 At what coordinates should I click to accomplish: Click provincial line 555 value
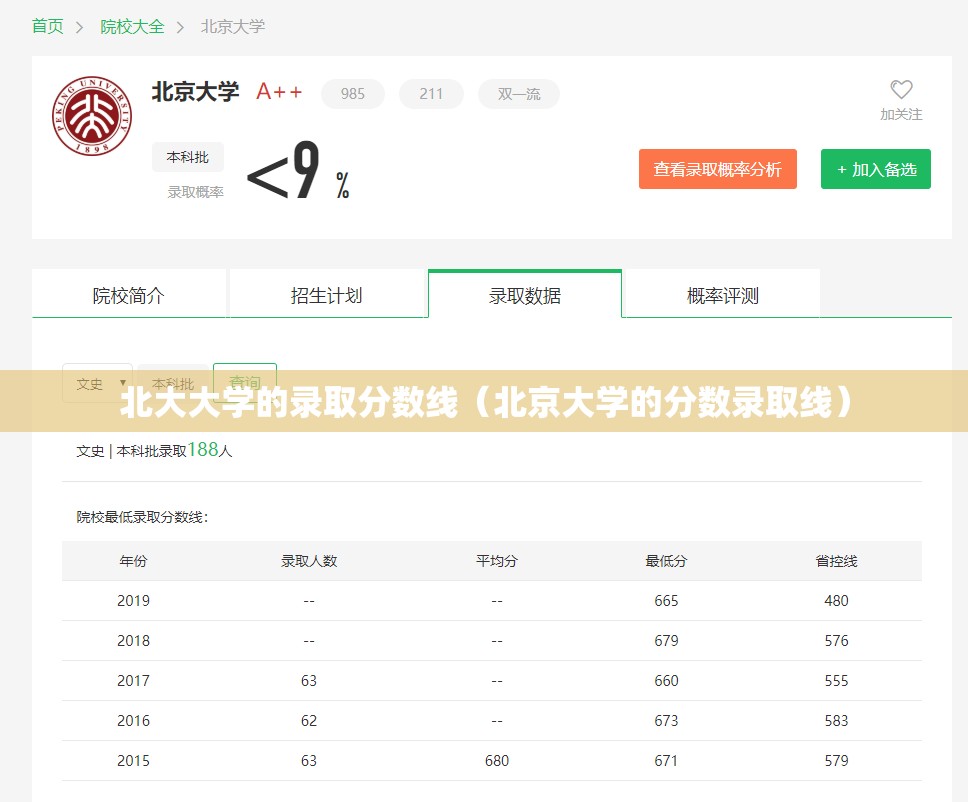pos(837,681)
